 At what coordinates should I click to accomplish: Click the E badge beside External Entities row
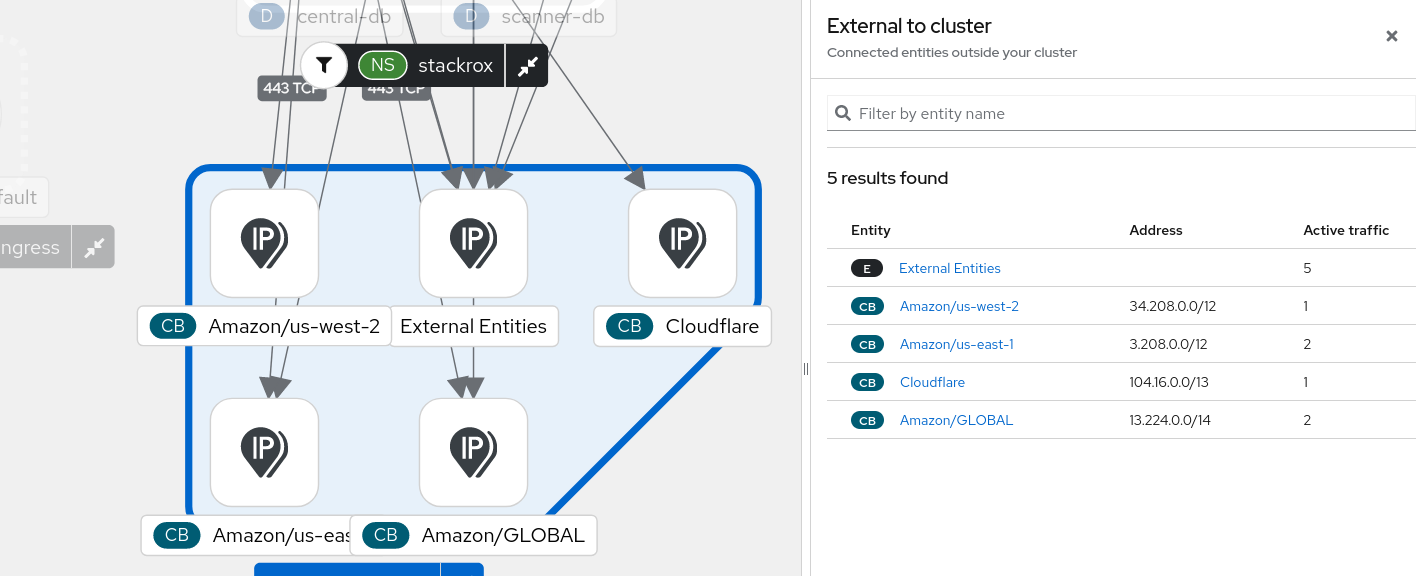coord(866,268)
